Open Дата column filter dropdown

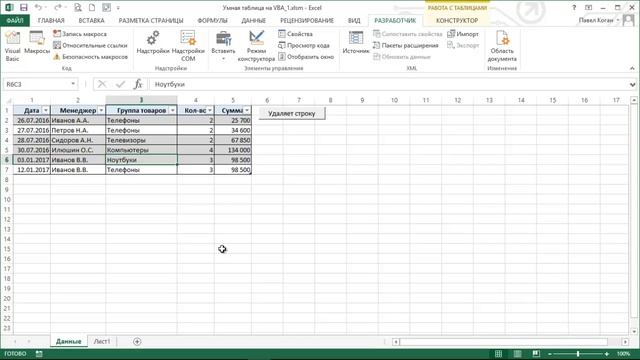coord(45,111)
